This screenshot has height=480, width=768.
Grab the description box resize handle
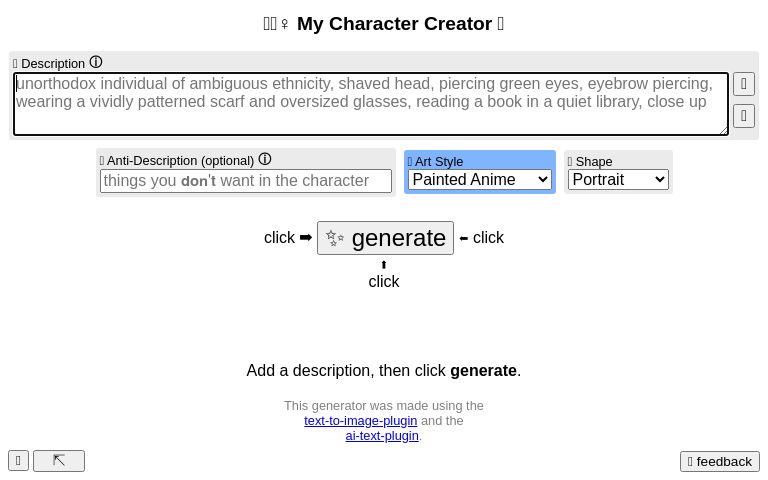click(723, 129)
